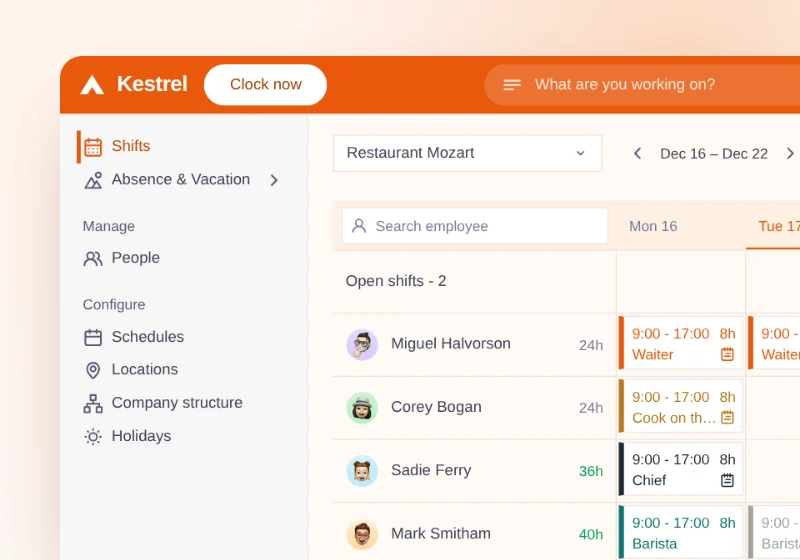Click the Kestrel logo icon
The width and height of the screenshot is (800, 560).
click(92, 85)
